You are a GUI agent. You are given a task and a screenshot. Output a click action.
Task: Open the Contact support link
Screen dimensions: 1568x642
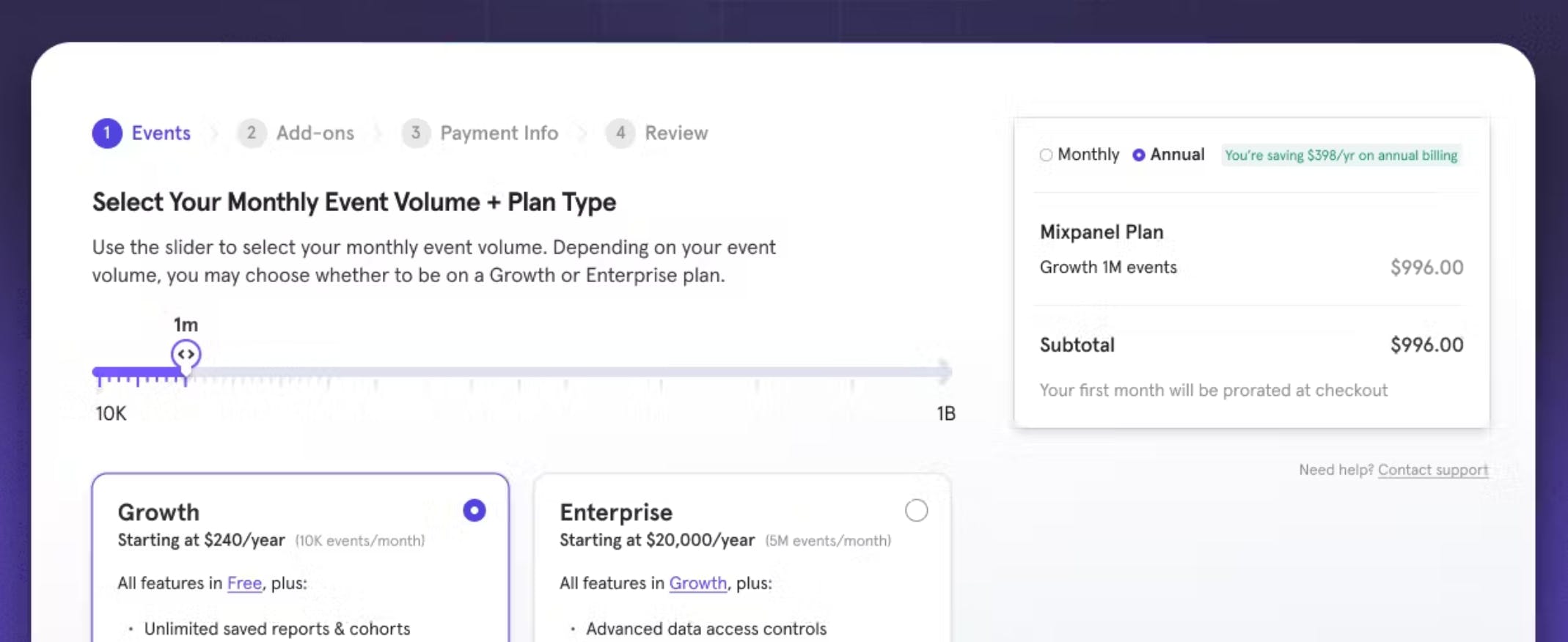click(x=1433, y=470)
